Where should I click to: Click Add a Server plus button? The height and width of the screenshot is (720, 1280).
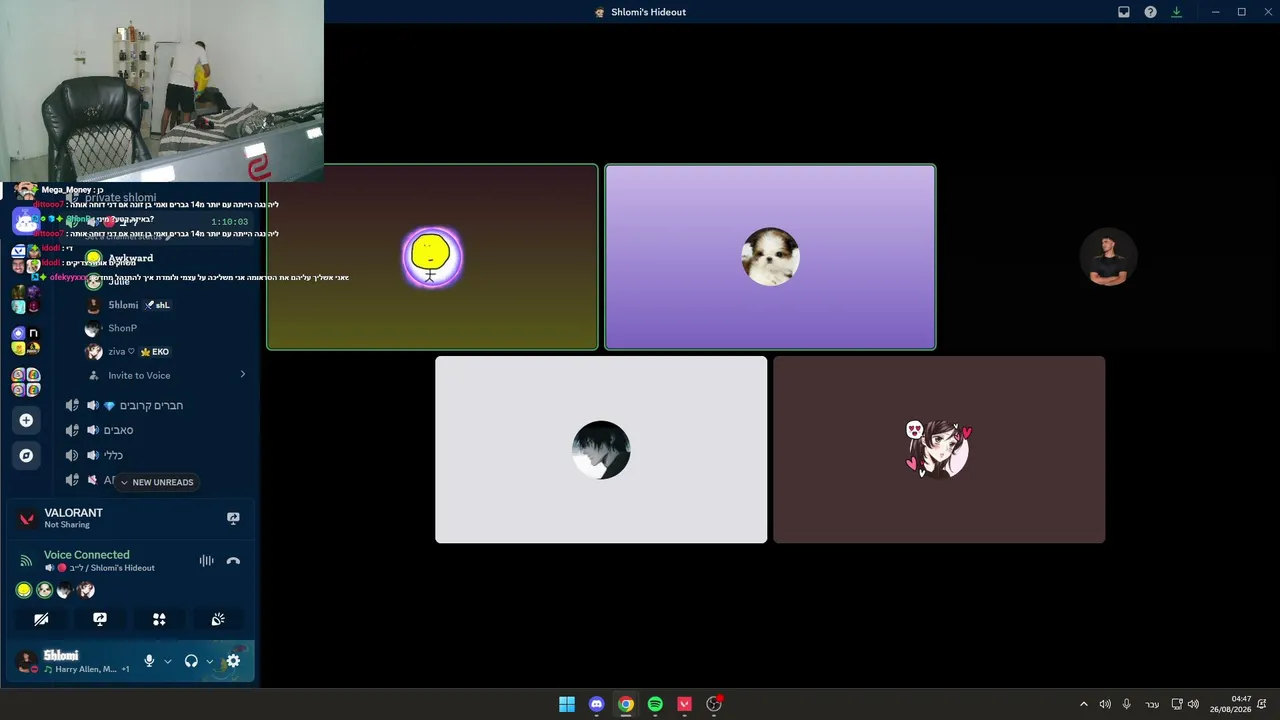[x=26, y=420]
